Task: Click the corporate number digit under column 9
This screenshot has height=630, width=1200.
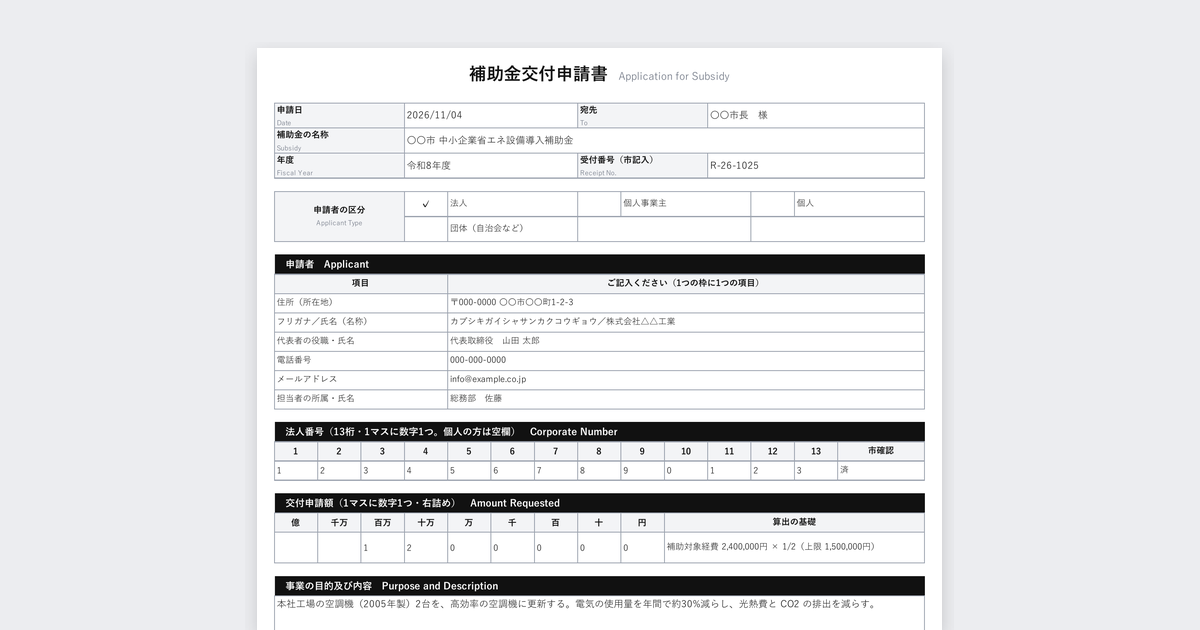Action: pos(642,470)
